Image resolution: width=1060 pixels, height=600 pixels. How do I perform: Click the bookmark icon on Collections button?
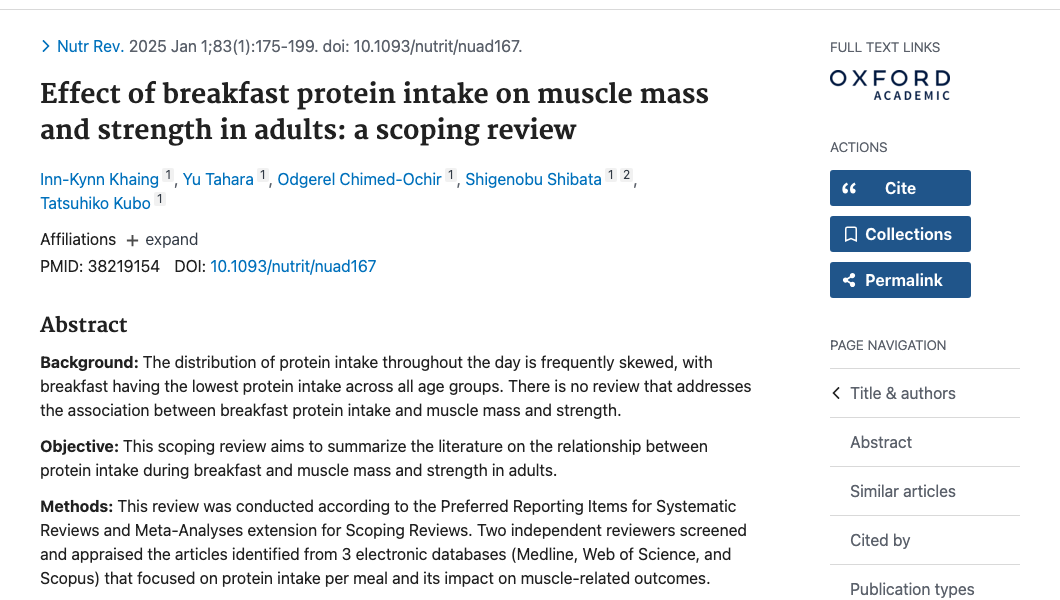(x=853, y=233)
